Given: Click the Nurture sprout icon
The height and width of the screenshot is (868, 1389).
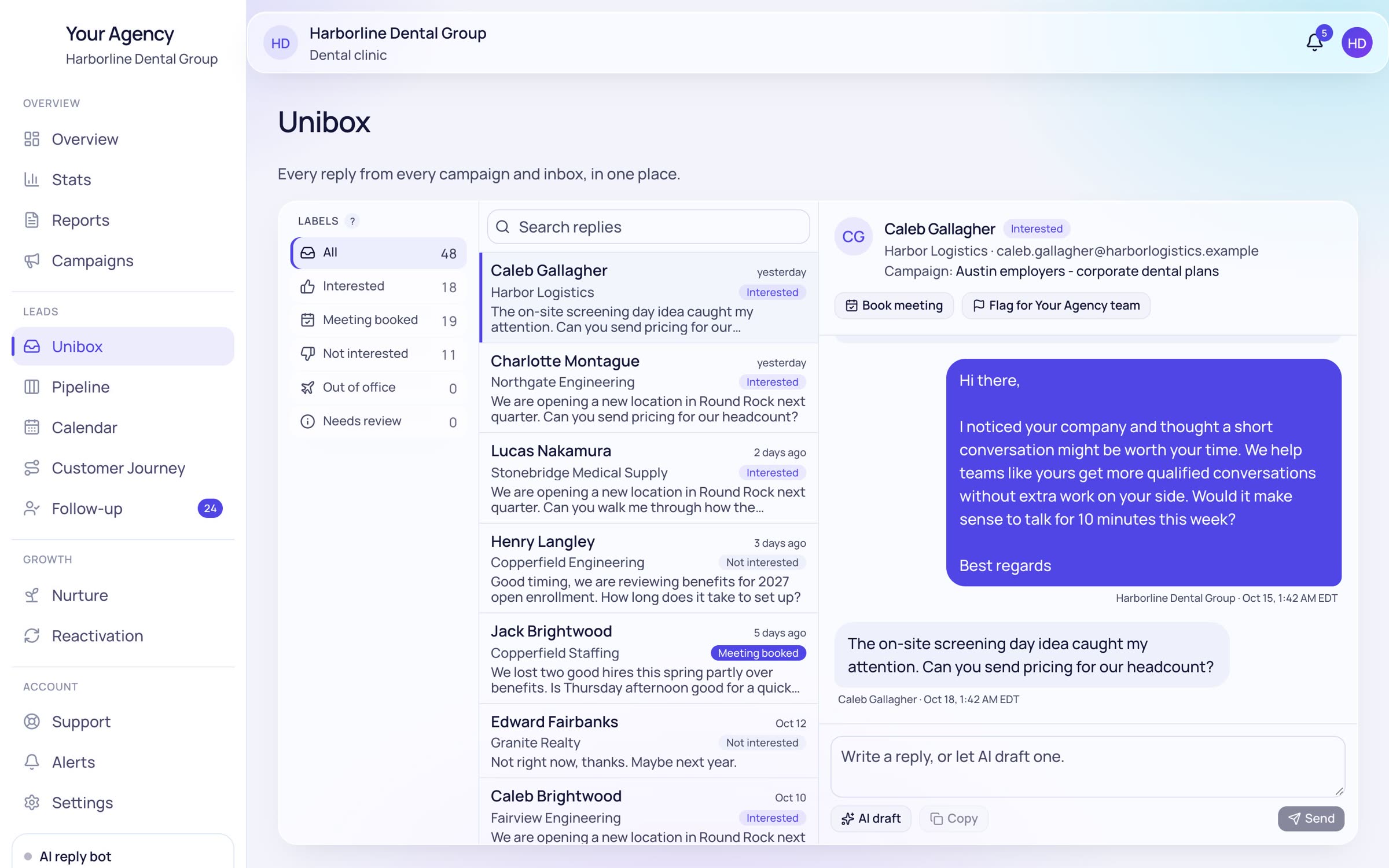Looking at the screenshot, I should [x=32, y=595].
